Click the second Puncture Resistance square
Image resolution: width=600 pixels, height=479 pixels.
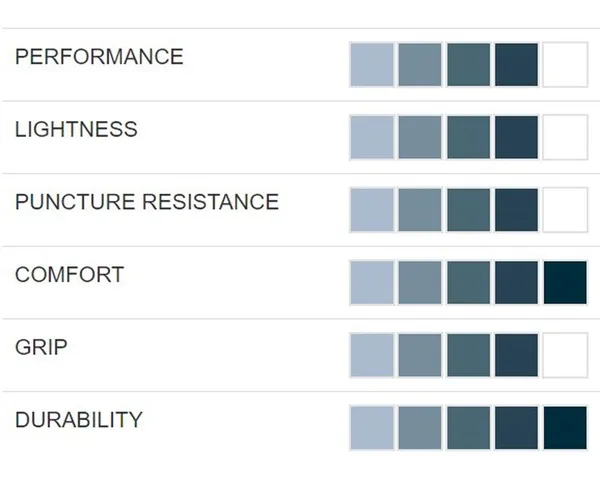click(420, 210)
